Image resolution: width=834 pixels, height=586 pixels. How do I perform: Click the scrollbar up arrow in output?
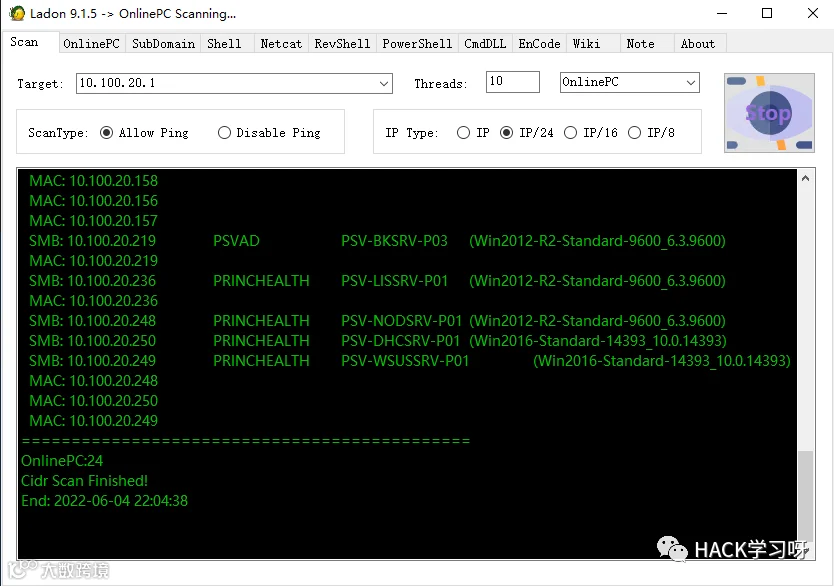[x=805, y=178]
